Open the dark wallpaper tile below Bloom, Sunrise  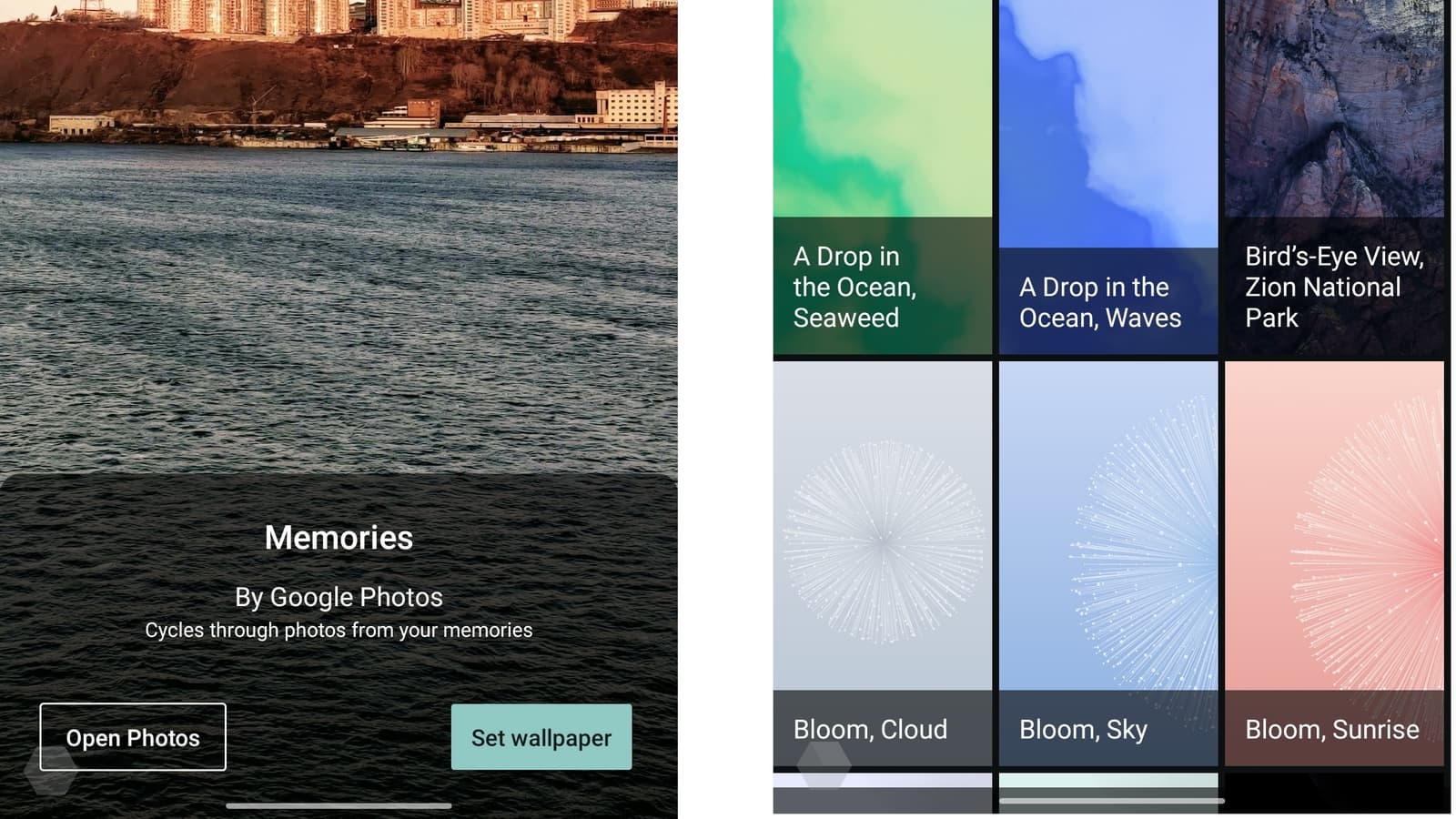coord(1334,793)
